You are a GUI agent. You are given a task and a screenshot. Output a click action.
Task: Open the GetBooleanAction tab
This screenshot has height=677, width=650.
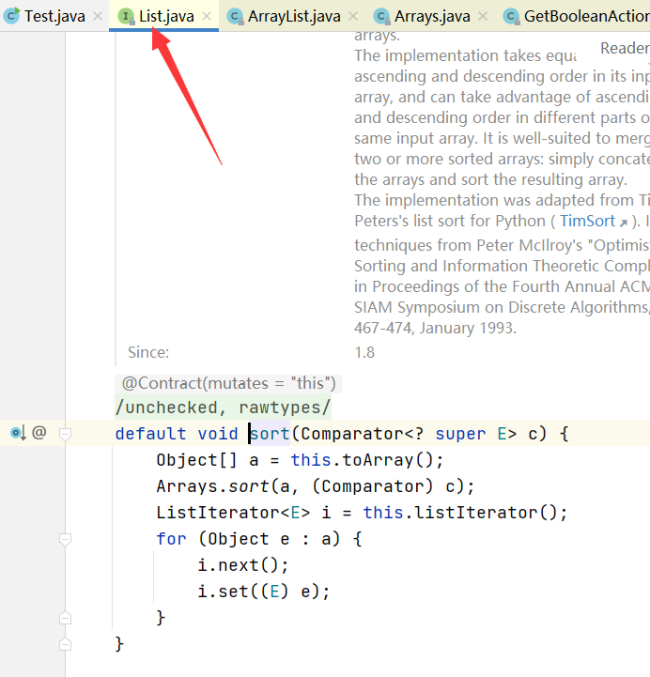tap(587, 16)
